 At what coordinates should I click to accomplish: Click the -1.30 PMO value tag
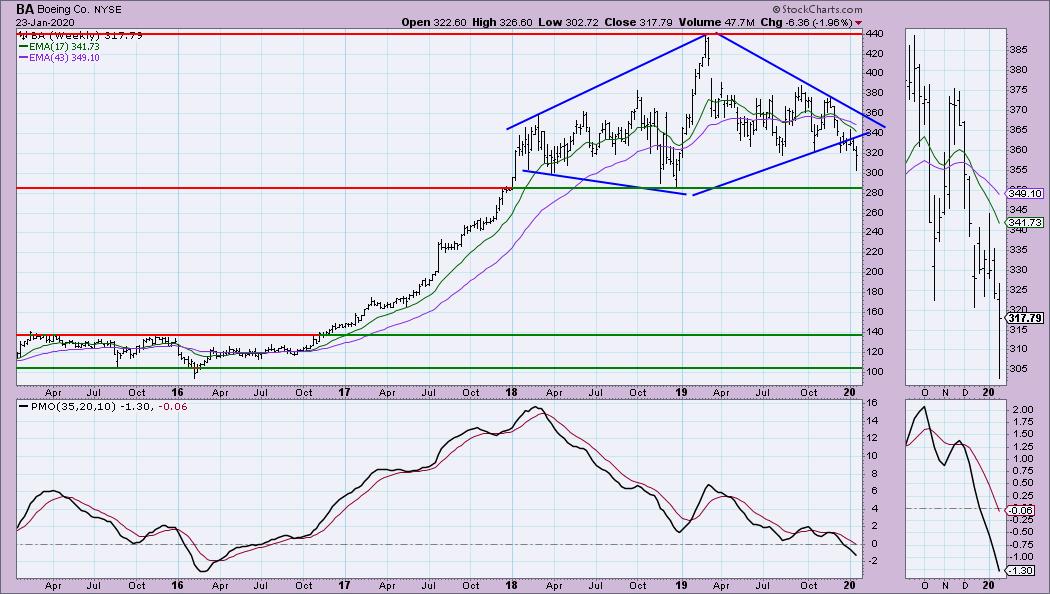point(1021,571)
